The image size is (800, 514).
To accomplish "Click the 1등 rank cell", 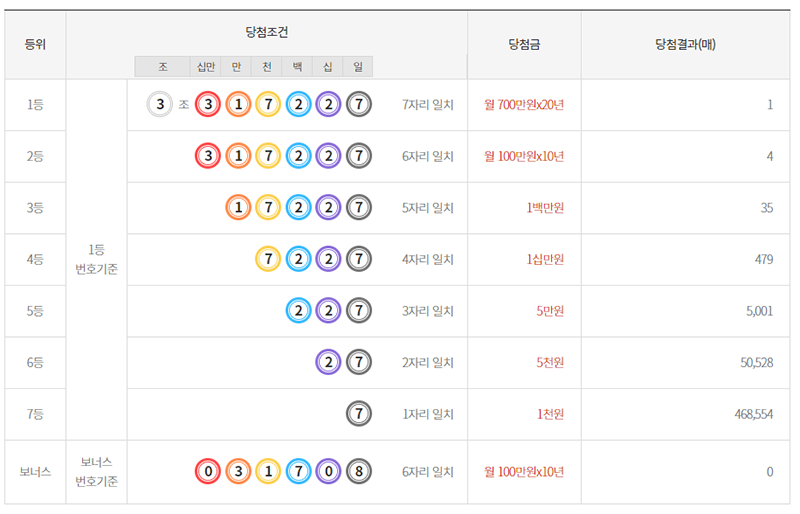I will (35, 105).
